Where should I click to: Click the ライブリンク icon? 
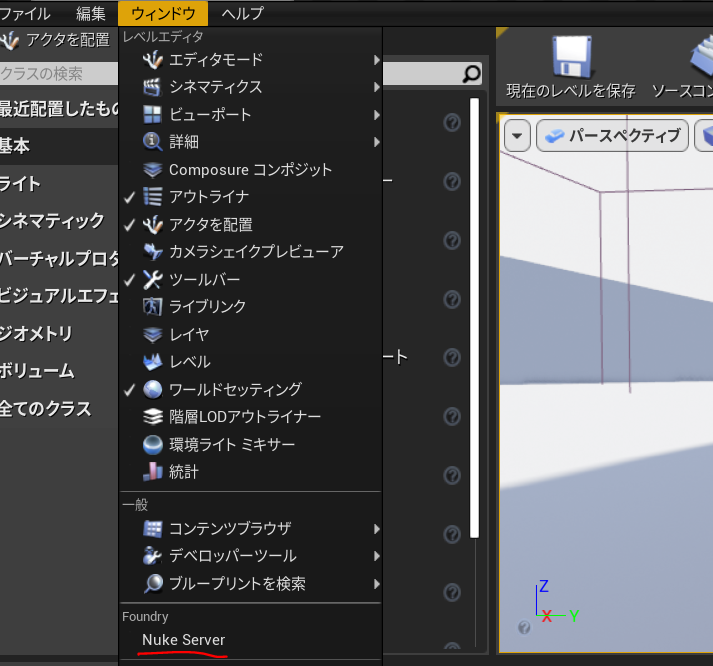point(152,307)
